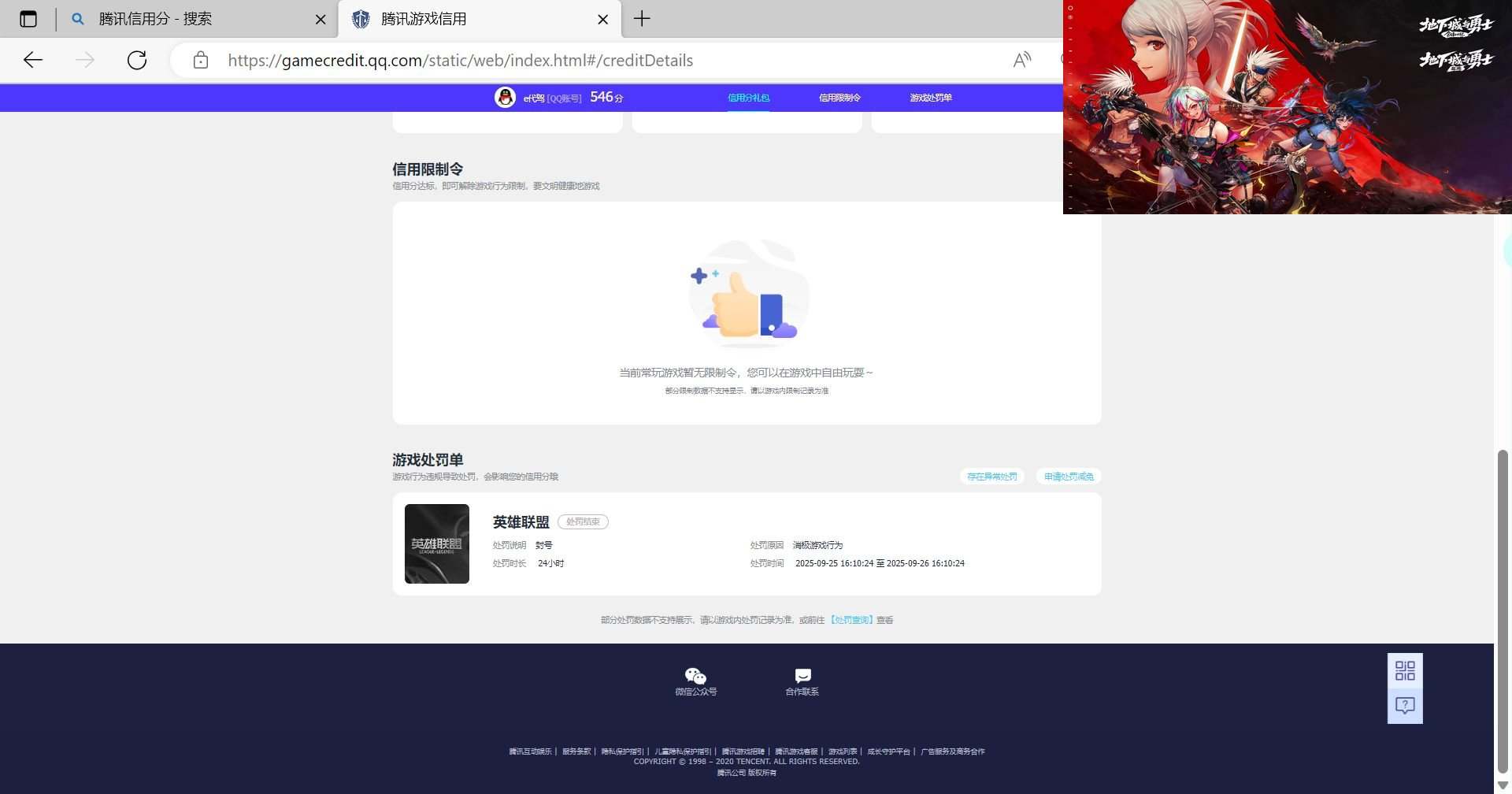Viewport: 1512px width, 794px height.
Task: Click the 地下城与勇士 game ad banner
Action: (x=1288, y=106)
